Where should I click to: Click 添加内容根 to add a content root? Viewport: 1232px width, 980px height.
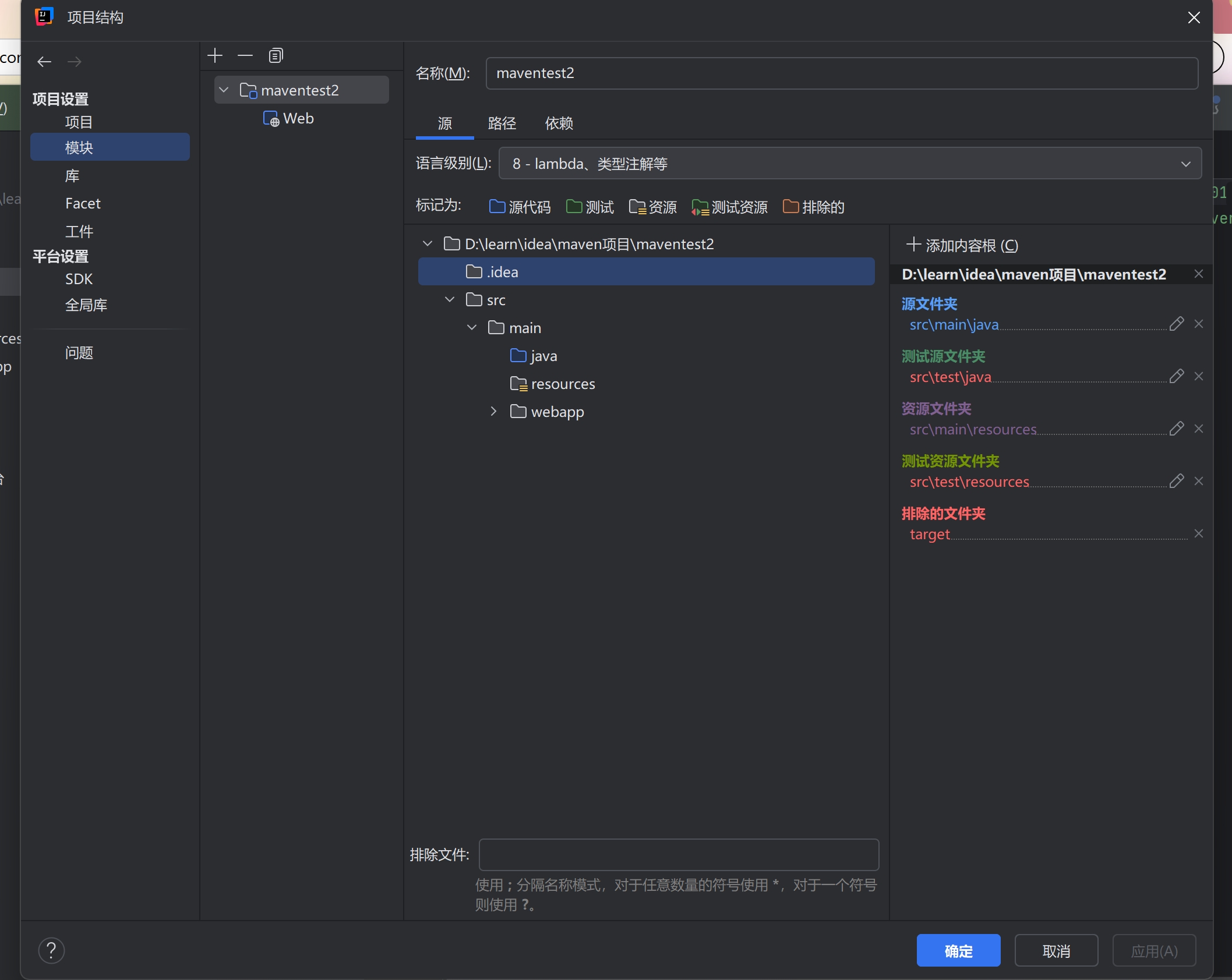(x=962, y=246)
